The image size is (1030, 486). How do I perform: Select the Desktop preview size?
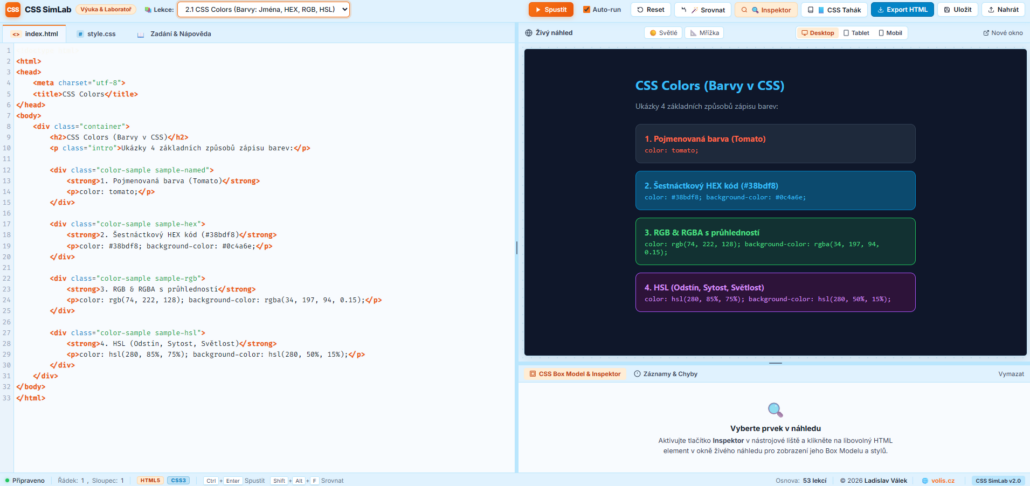click(818, 33)
